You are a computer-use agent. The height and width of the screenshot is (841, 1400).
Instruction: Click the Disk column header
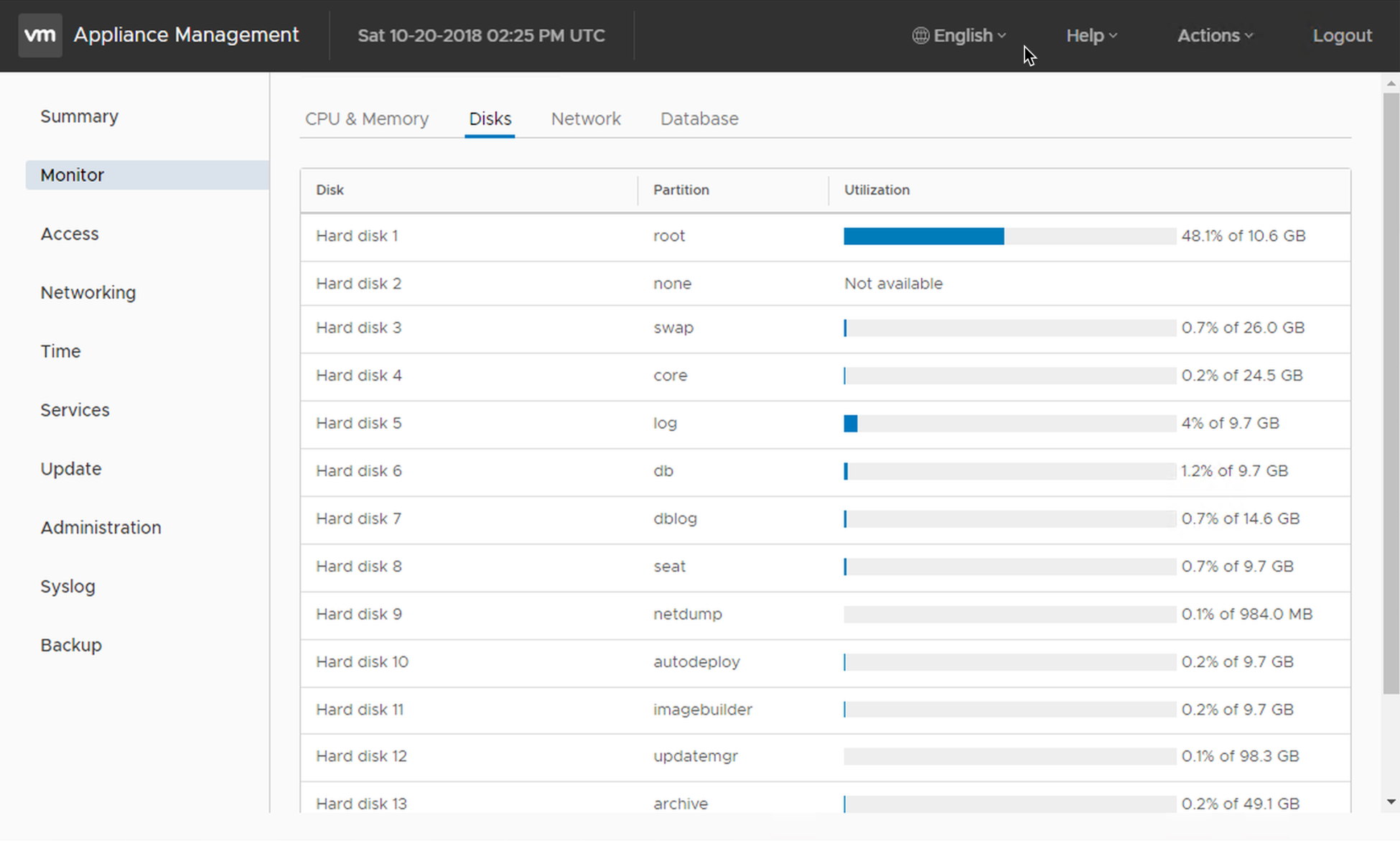[x=330, y=190]
